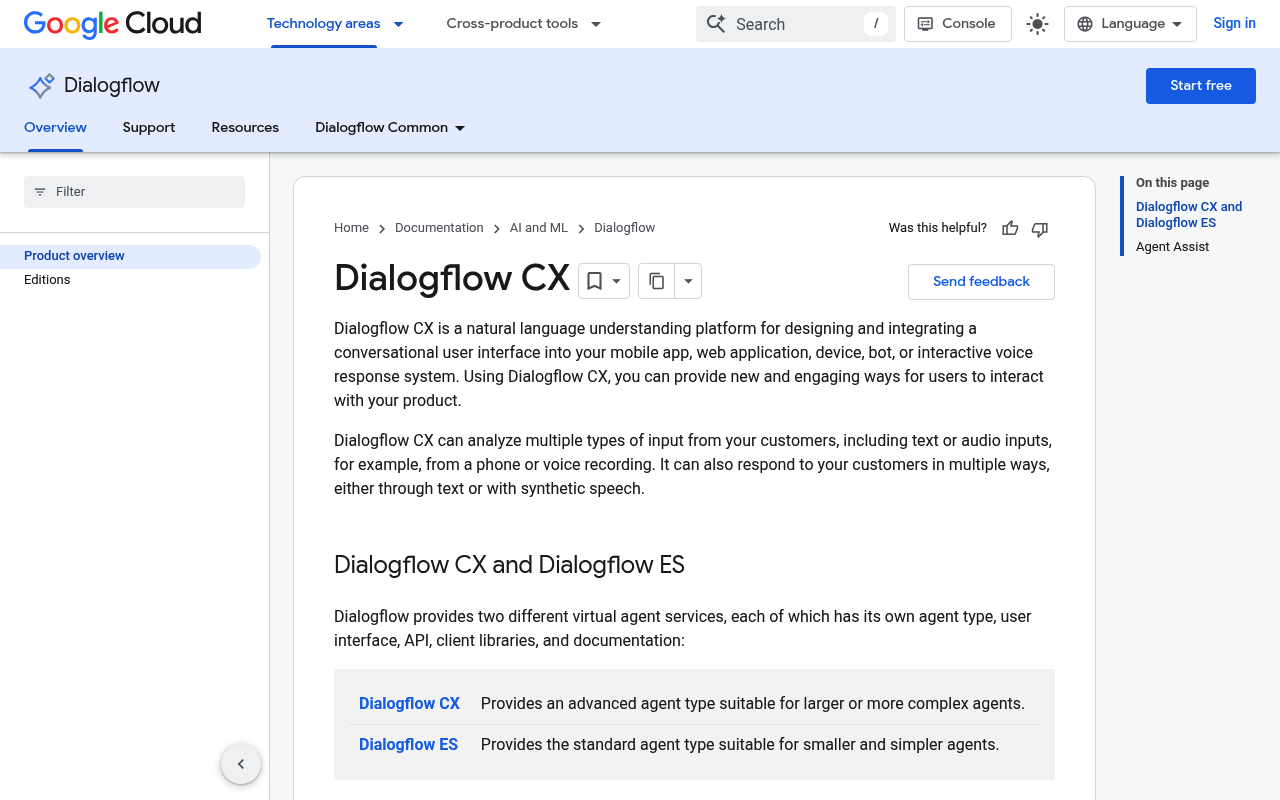The height and width of the screenshot is (800, 1280).
Task: Open the Dialogflow CX link in the table
Action: 409,704
